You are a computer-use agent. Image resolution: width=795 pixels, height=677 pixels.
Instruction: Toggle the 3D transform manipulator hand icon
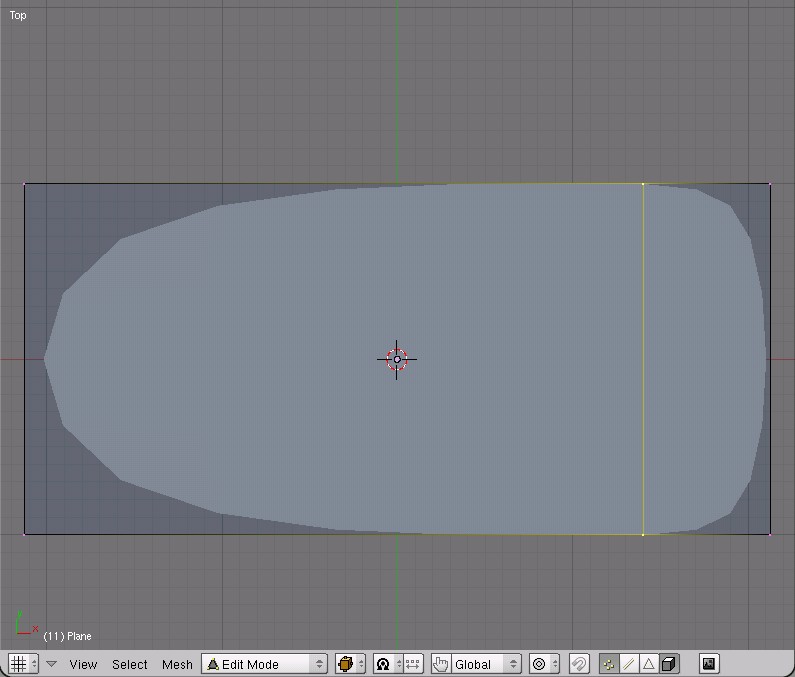[441, 664]
